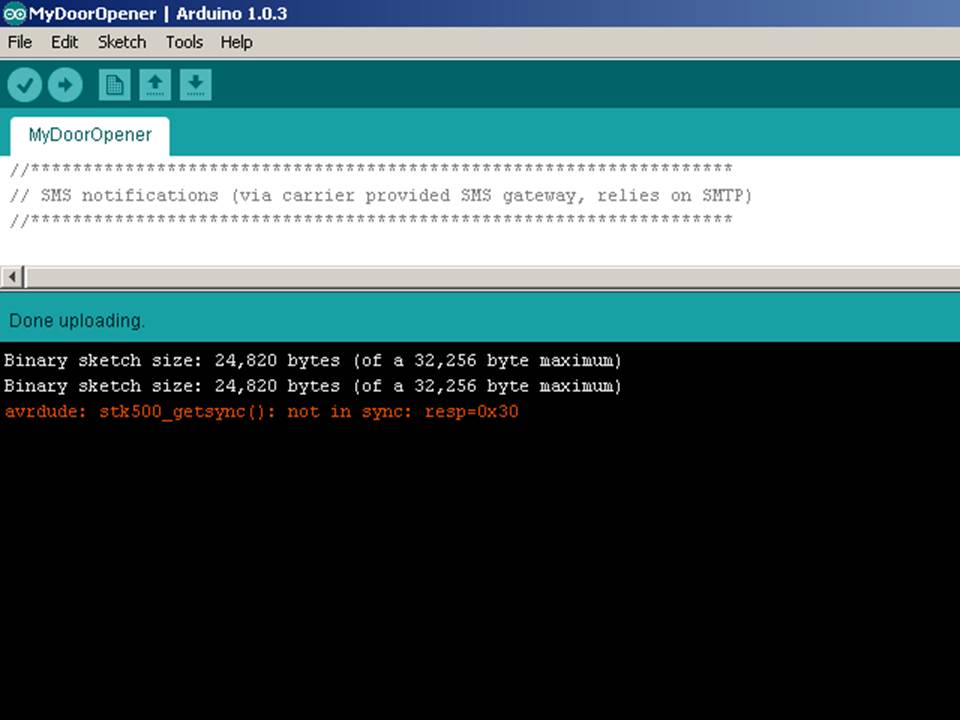Click the asterisk comment line below SMS notifications
The height and width of the screenshot is (720, 960).
370,220
